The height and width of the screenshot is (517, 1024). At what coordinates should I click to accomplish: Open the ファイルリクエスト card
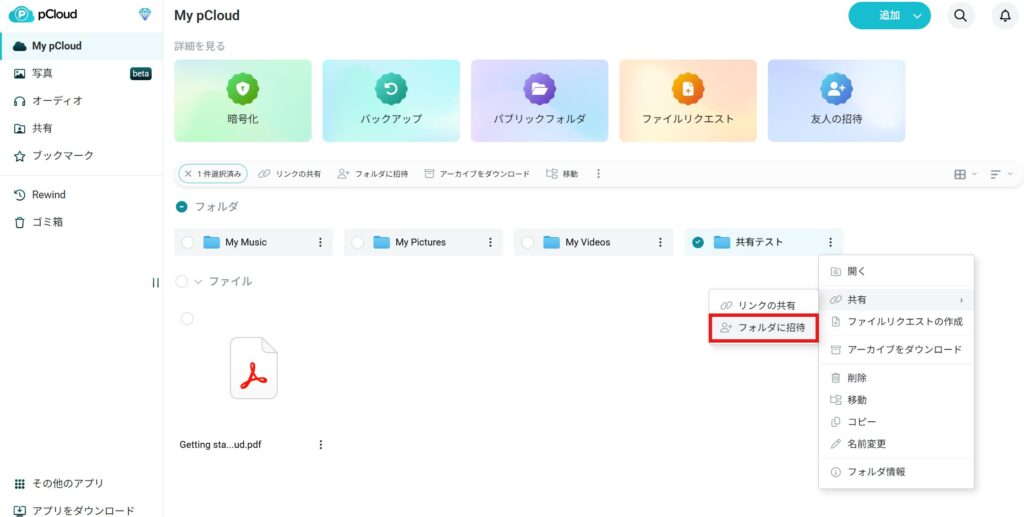(687, 100)
